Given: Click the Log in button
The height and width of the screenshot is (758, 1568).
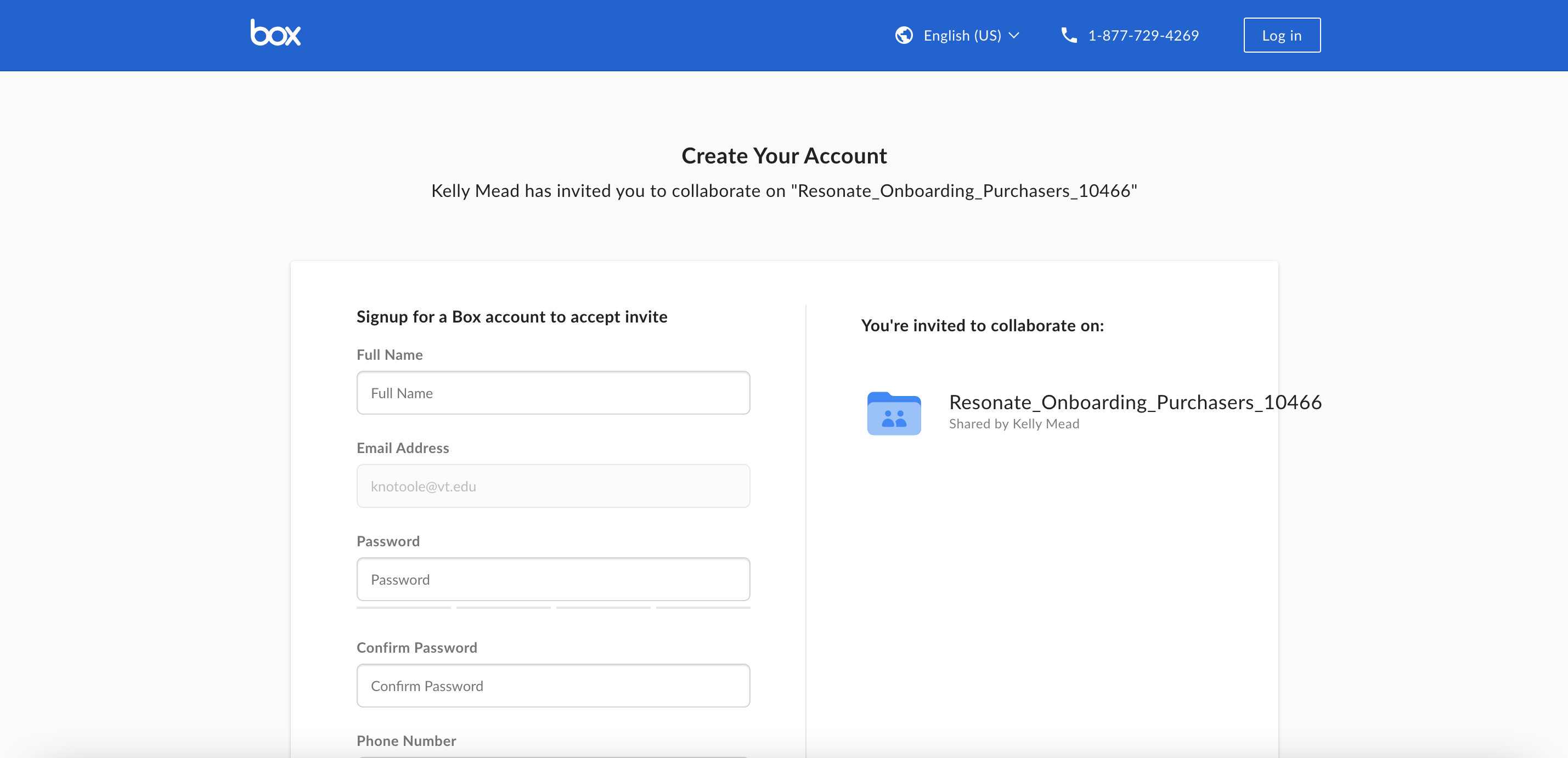Looking at the screenshot, I should [1281, 35].
